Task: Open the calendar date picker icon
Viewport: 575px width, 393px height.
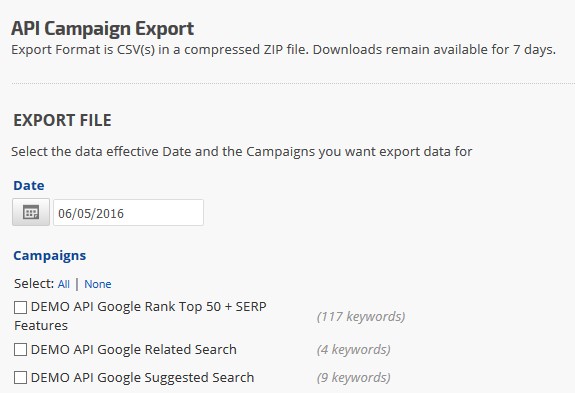Action: tap(31, 212)
